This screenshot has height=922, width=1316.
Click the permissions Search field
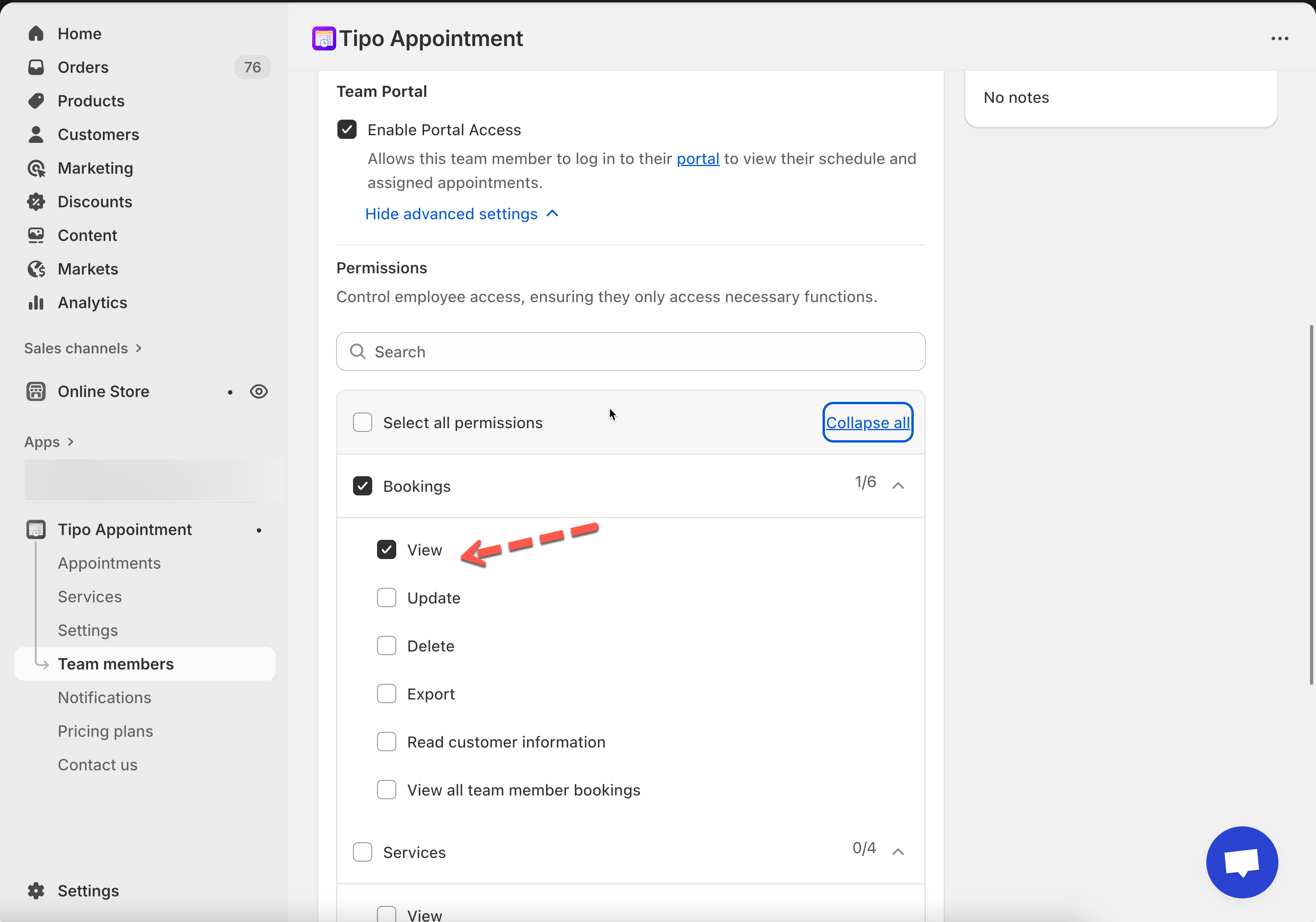[x=630, y=352]
